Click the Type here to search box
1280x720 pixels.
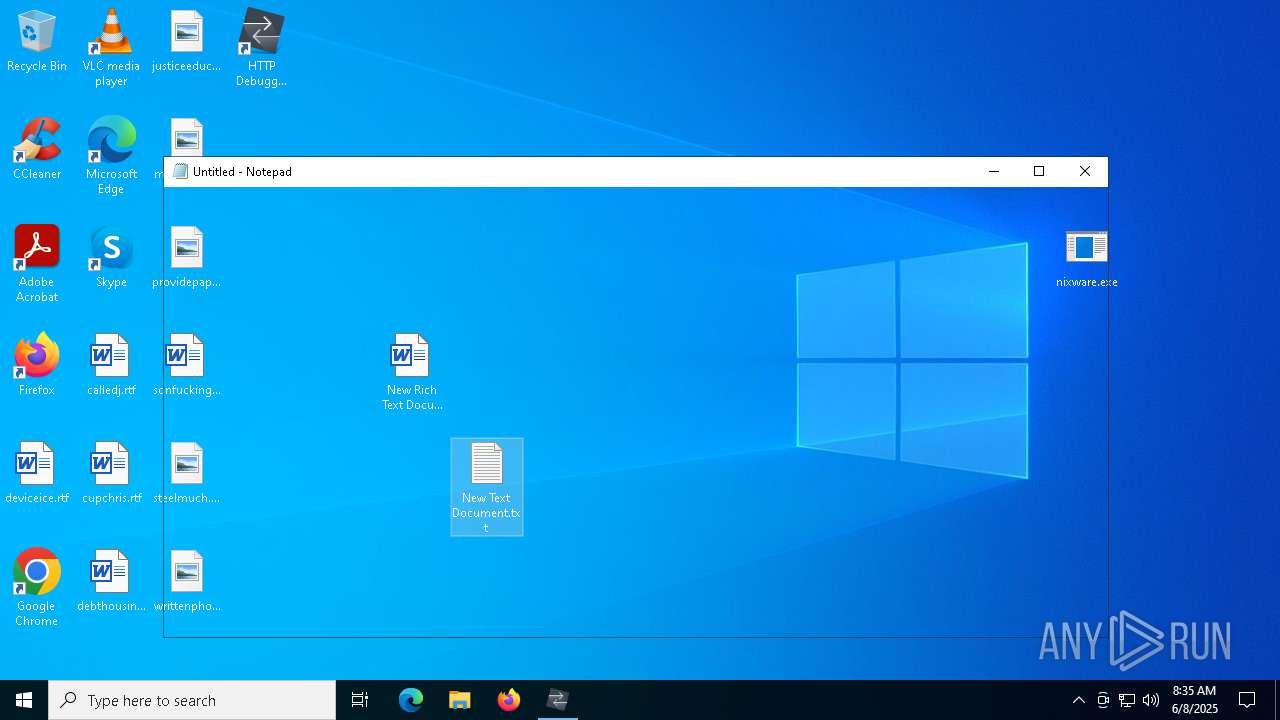click(x=192, y=700)
